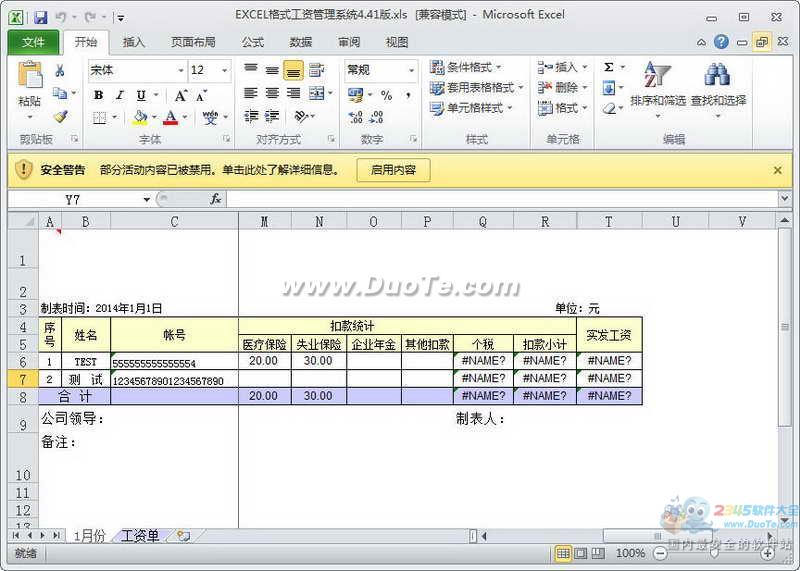Image resolution: width=800 pixels, height=571 pixels.
Task: Increase font size with the large A icon
Action: click(181, 95)
